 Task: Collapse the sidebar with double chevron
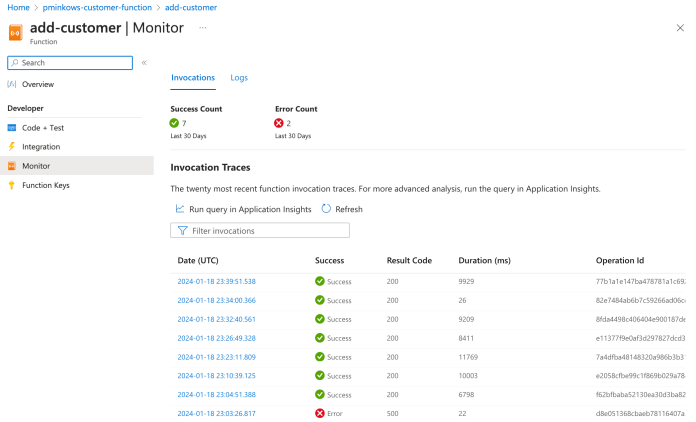144,63
